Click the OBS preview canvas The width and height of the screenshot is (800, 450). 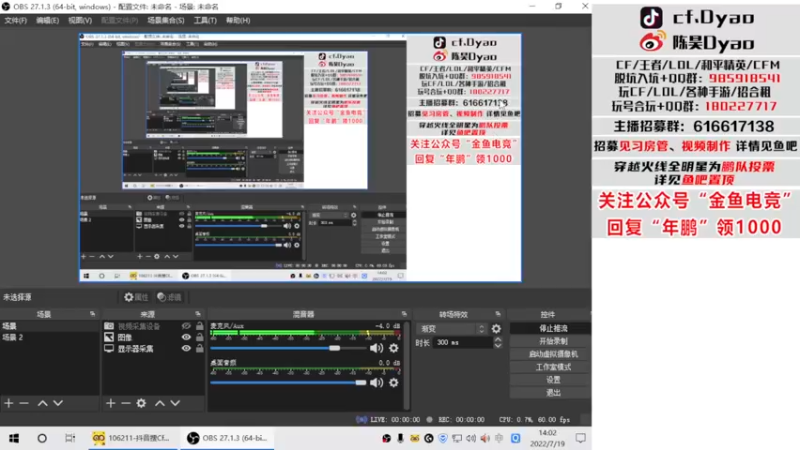point(300,158)
